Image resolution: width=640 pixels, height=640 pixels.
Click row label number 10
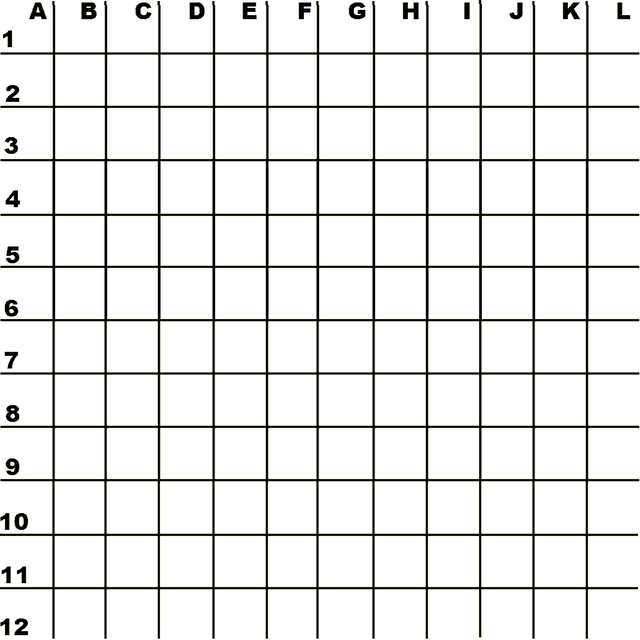[14, 522]
